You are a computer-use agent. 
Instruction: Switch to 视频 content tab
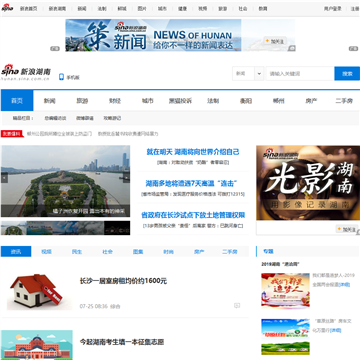tap(46, 252)
